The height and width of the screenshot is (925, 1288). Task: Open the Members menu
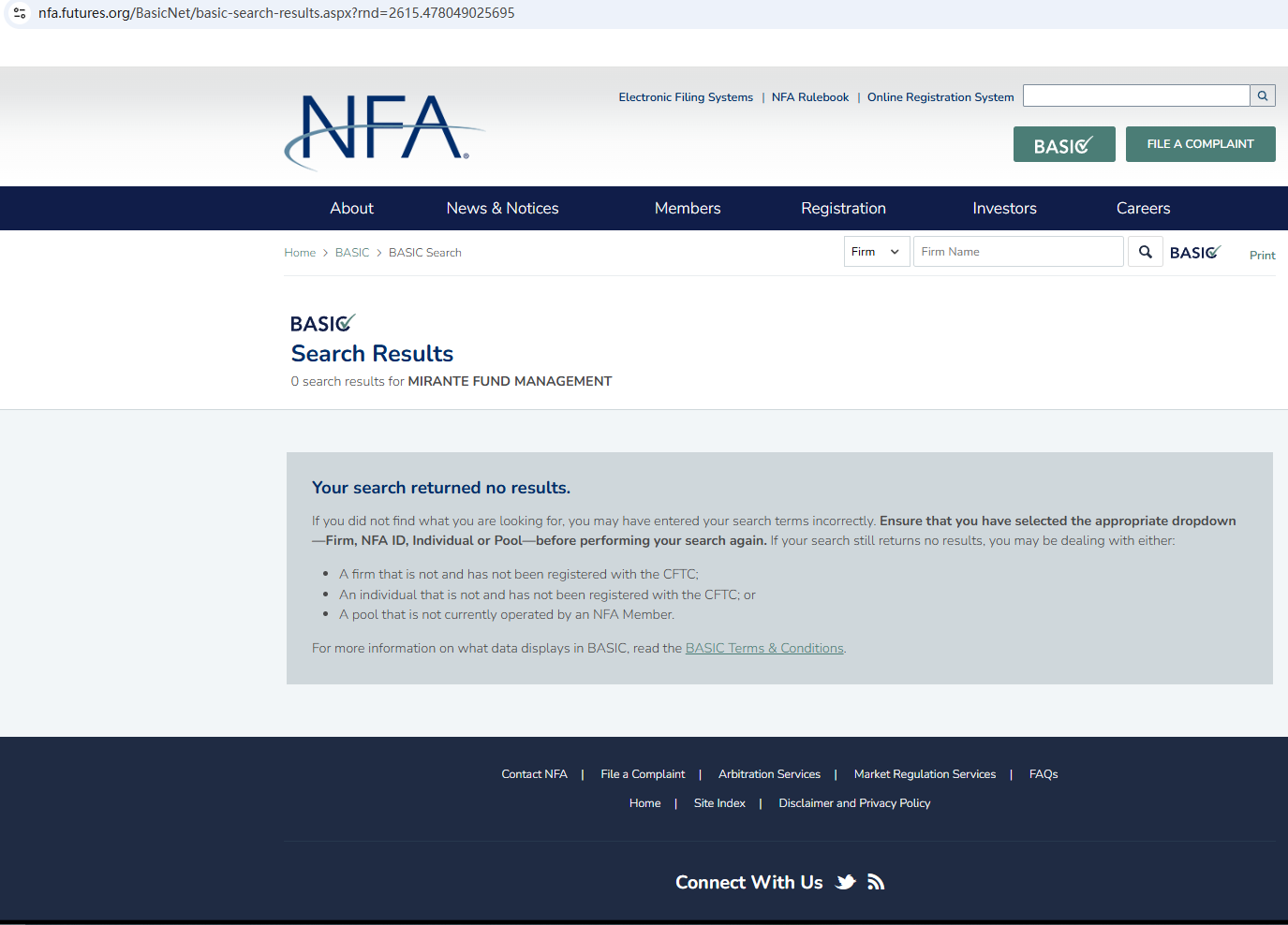point(688,209)
